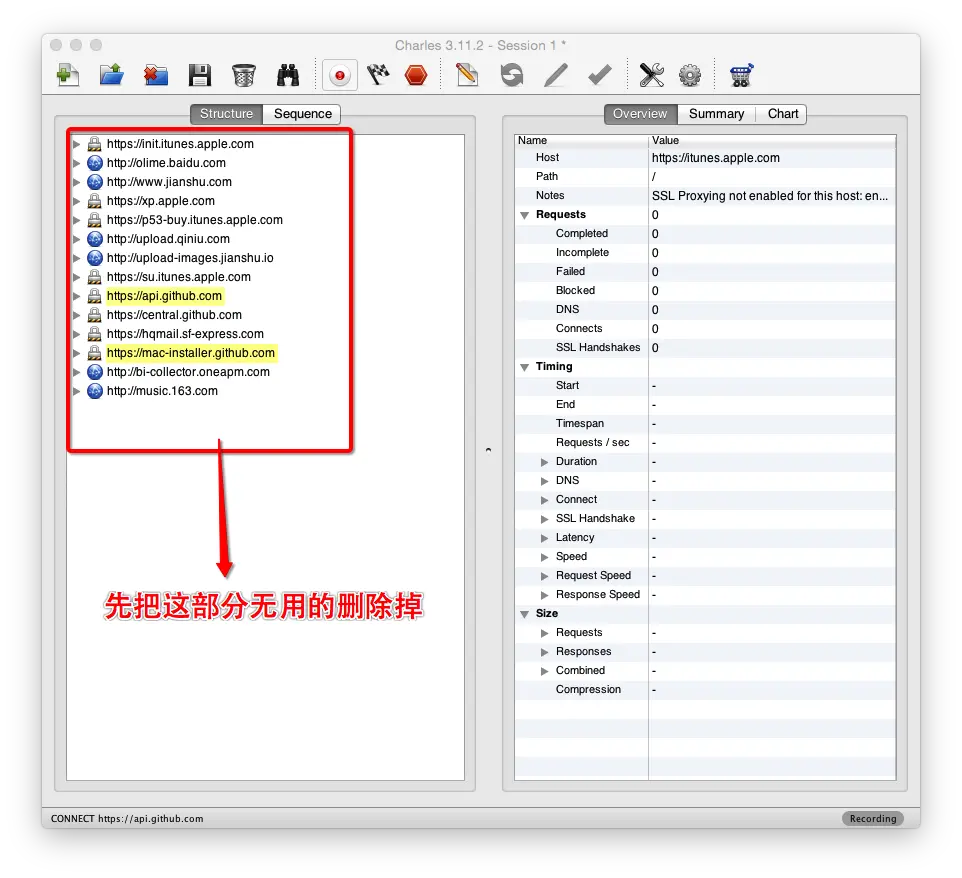Screen dimensions: 962x878
Task: Click the Requests / sec row
Action: click(x=705, y=442)
